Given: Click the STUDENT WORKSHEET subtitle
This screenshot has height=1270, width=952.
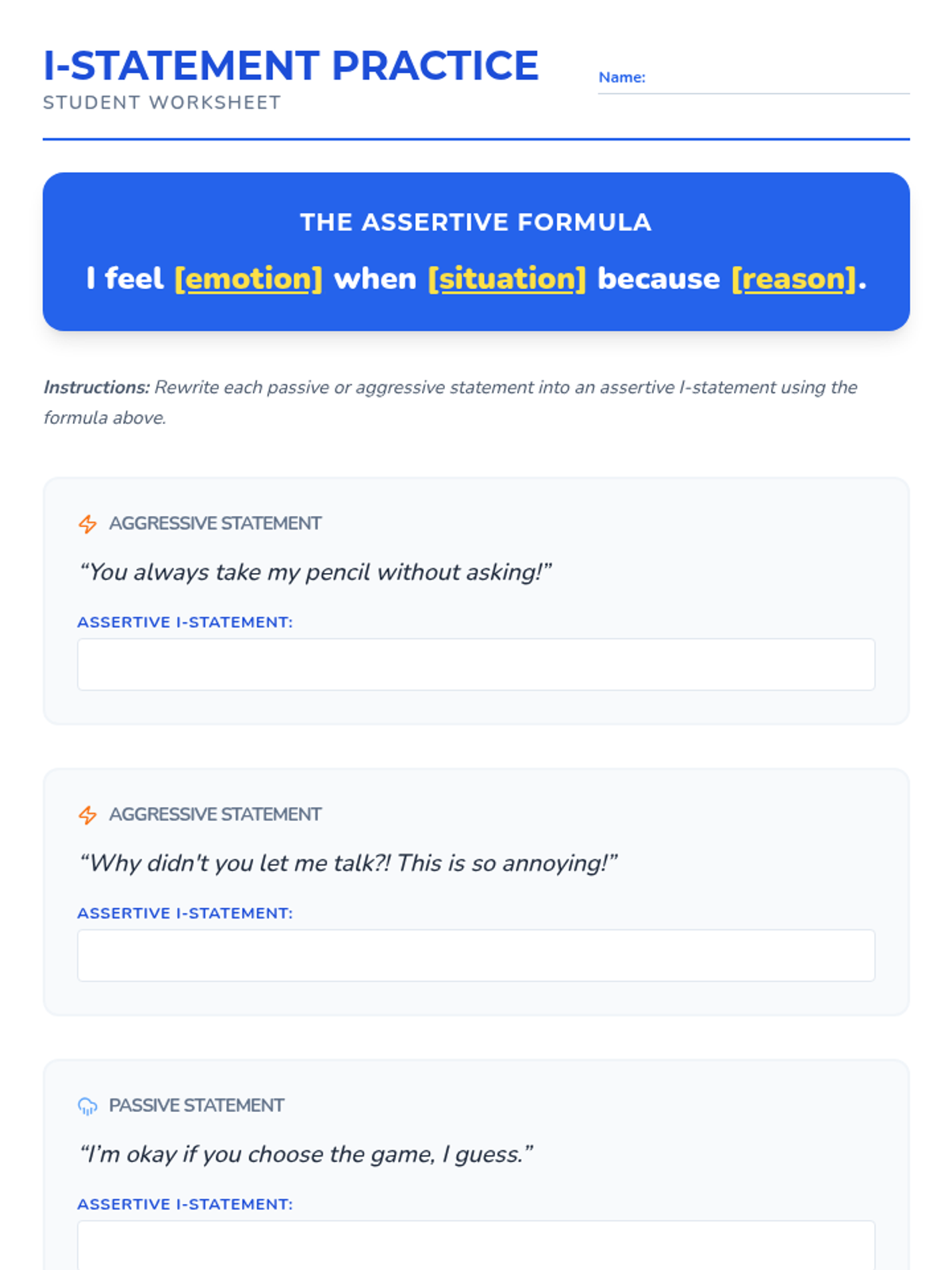Looking at the screenshot, I should pyautogui.click(x=162, y=102).
